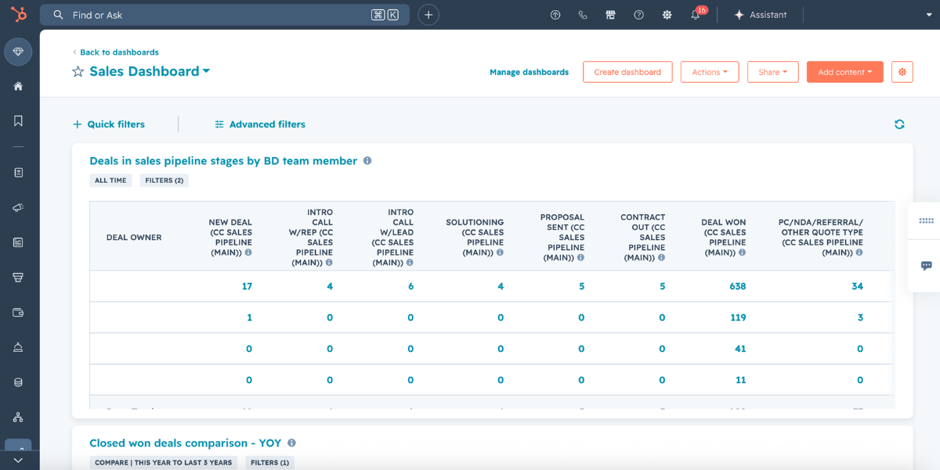Open chat bubble icon on right edge
940x470 pixels.
926,266
